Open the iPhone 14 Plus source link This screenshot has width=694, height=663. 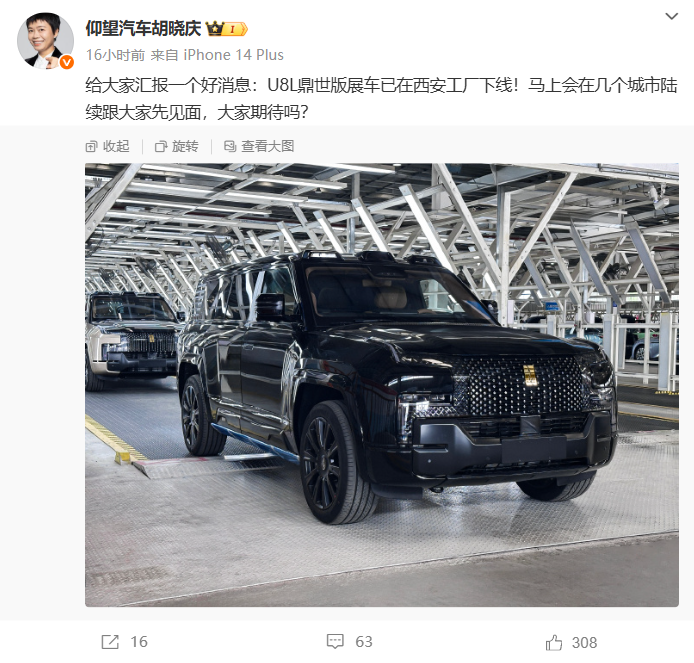[x=233, y=55]
